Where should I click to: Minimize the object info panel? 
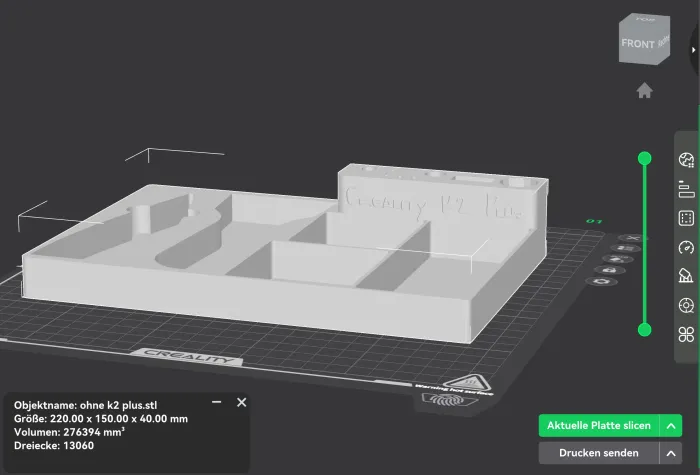coord(217,402)
